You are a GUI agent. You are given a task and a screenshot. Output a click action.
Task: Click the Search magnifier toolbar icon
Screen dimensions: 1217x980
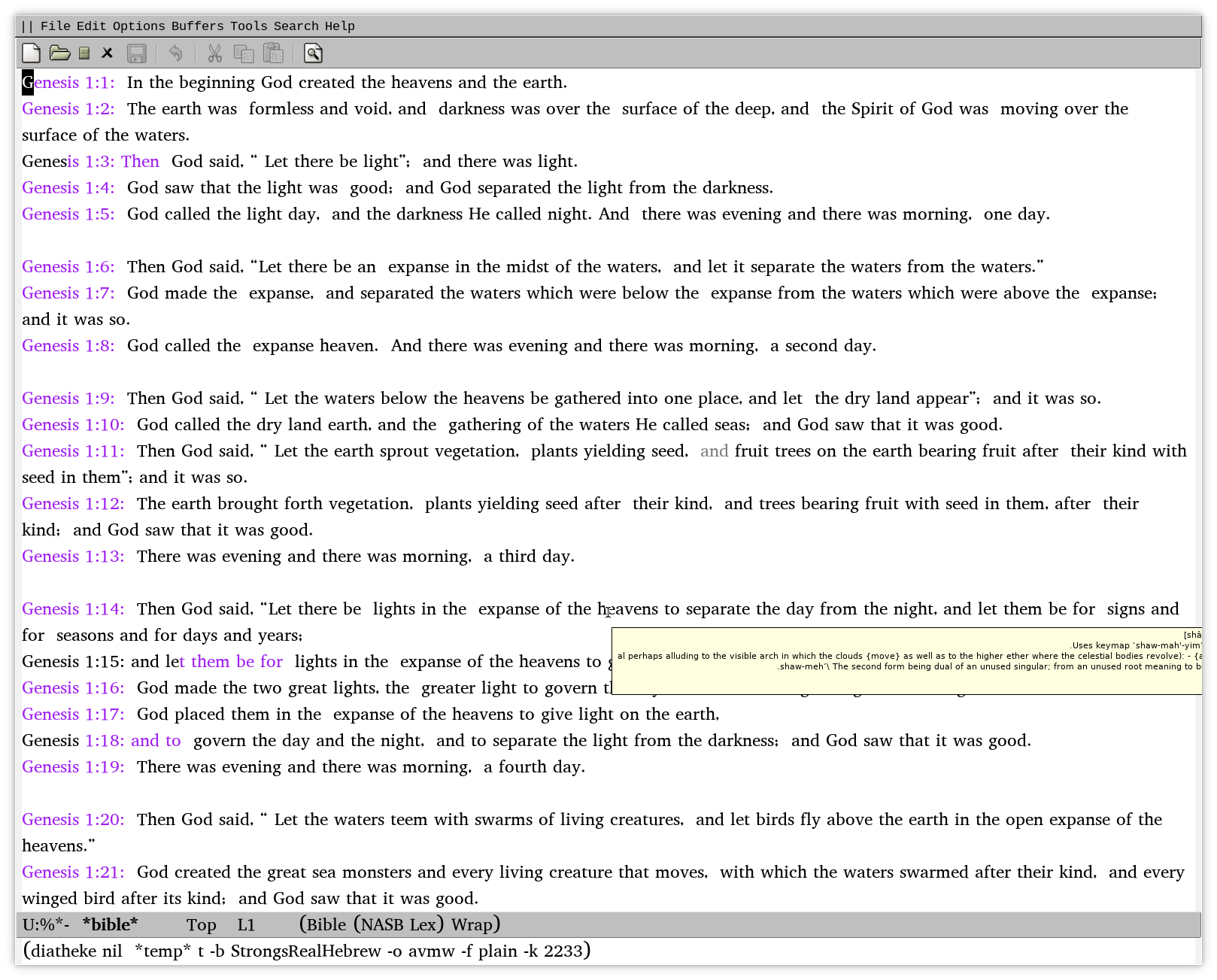point(313,53)
